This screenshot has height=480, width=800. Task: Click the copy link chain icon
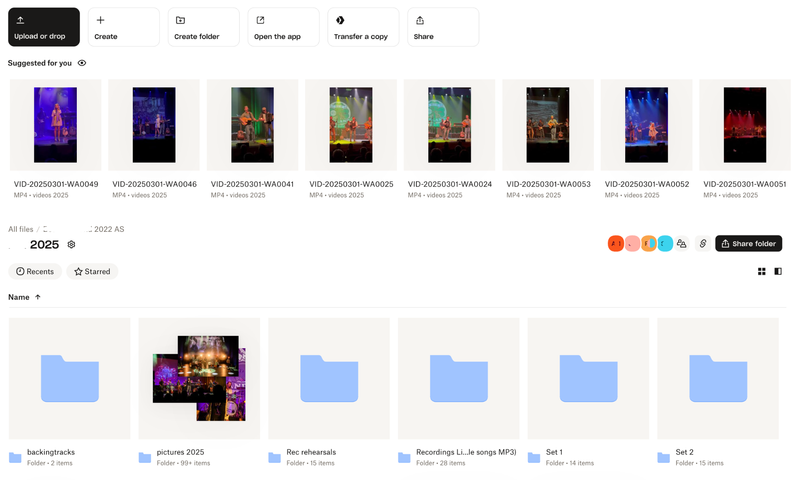702,244
